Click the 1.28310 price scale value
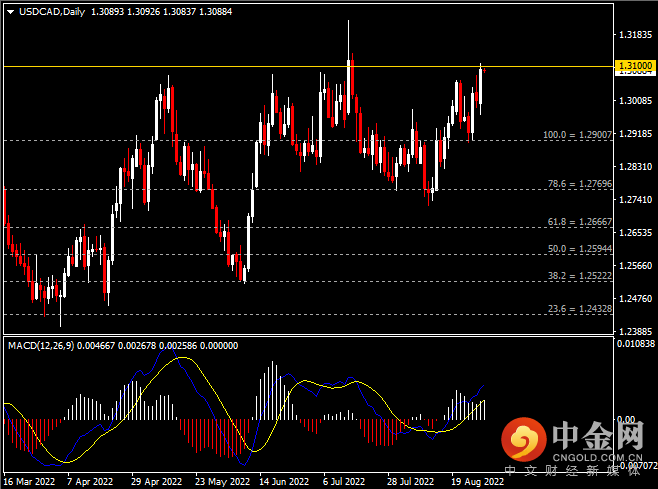The image size is (658, 489). click(x=636, y=167)
